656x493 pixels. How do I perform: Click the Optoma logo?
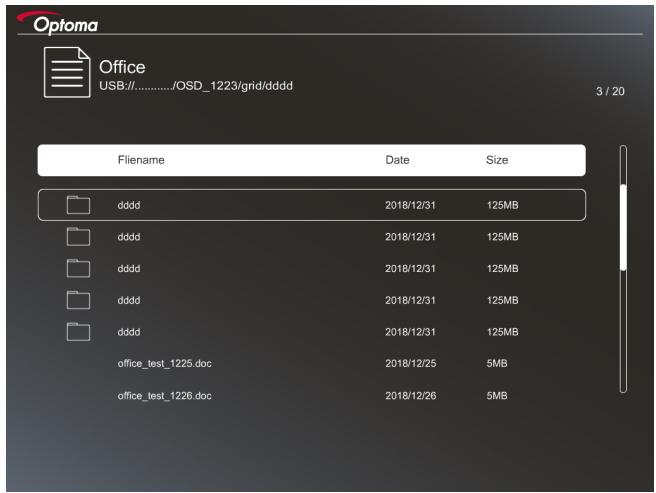coord(58,23)
